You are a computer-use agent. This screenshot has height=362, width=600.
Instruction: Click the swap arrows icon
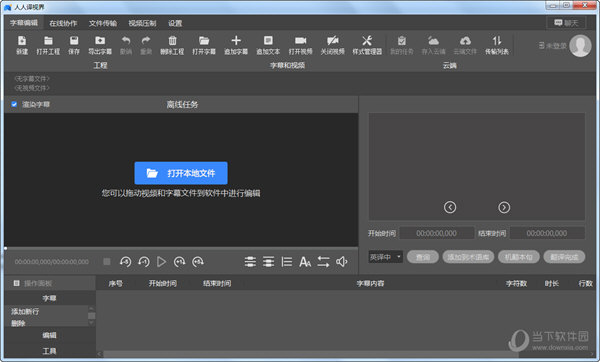323,262
